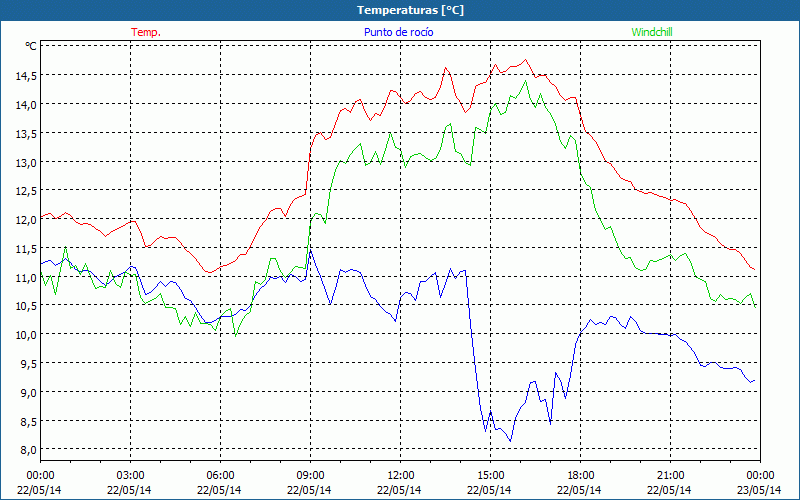Click the 8,5 y-axis value
This screenshot has width=800, height=500.
pyautogui.click(x=28, y=421)
